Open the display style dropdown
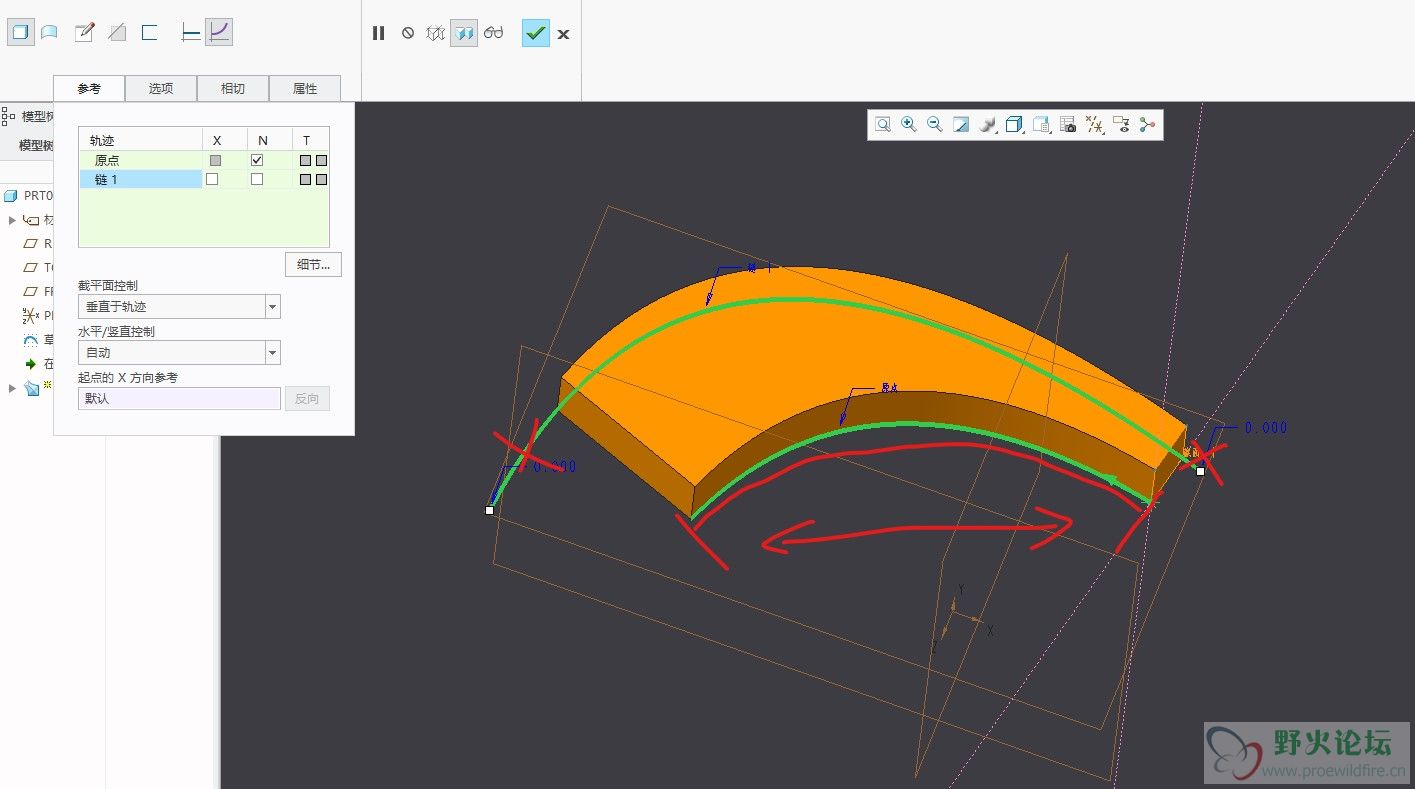Viewport: 1415px width, 789px height. coord(988,124)
